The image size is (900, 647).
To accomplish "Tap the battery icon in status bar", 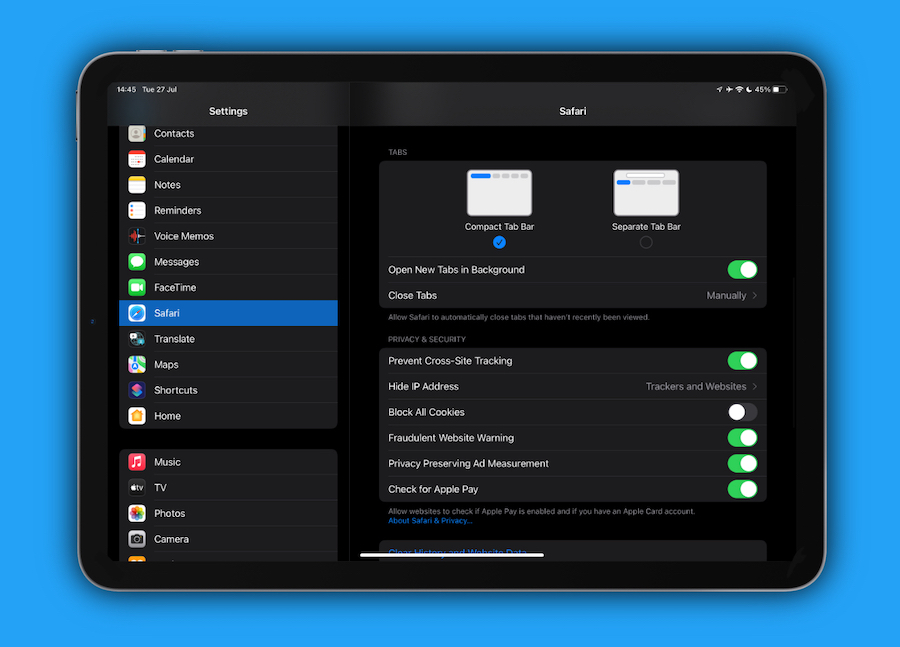I will tap(779, 90).
